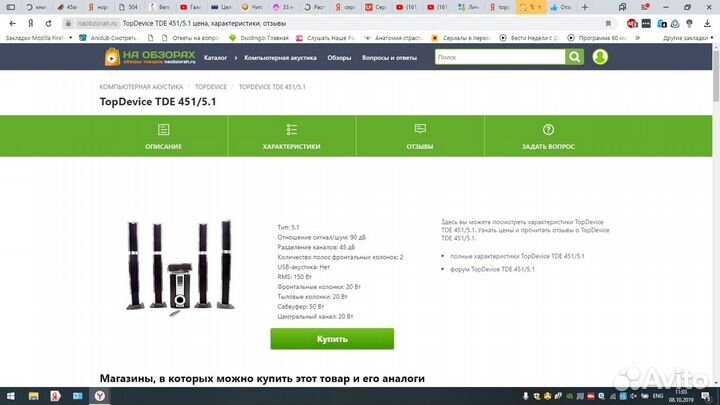Click the TopDevice TDE 451/5.1 page heading
The width and height of the screenshot is (720, 405).
click(x=158, y=101)
